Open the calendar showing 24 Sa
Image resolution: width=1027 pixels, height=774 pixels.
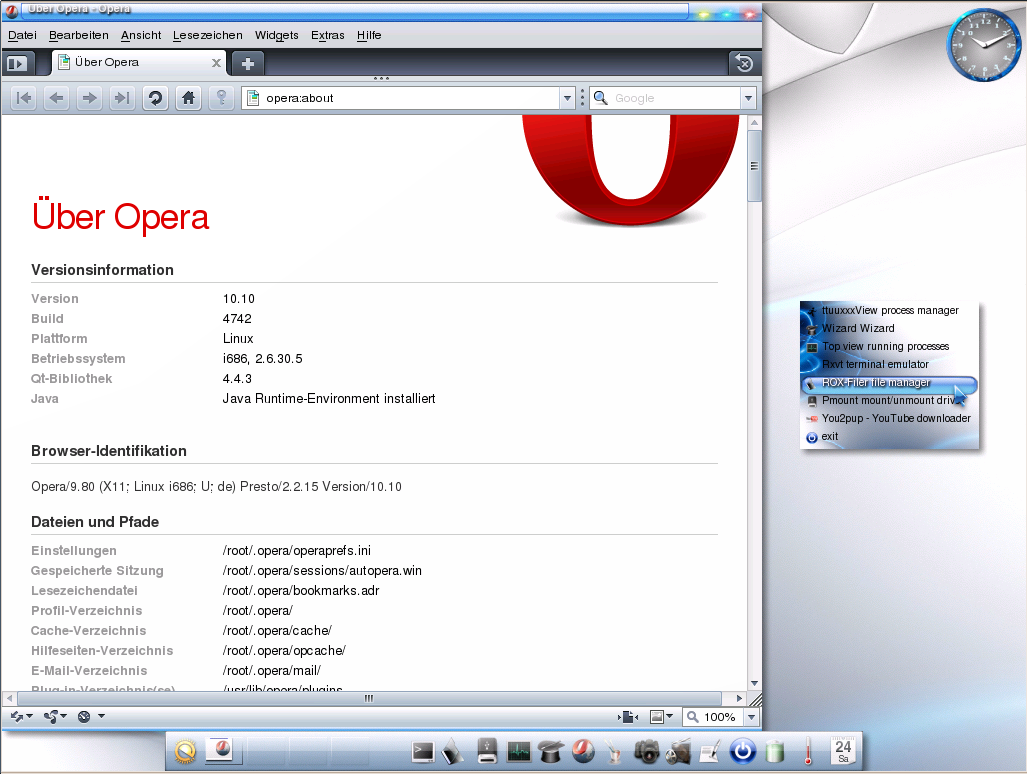point(843,750)
